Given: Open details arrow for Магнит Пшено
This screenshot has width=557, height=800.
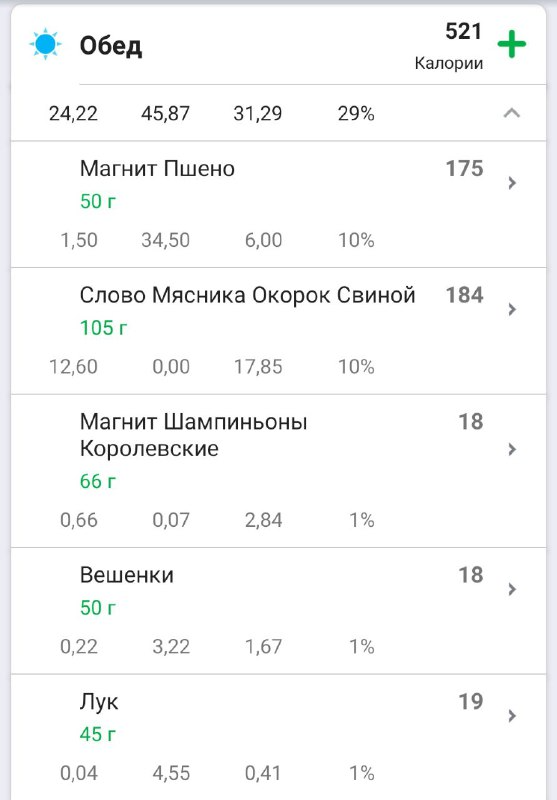Looking at the screenshot, I should pyautogui.click(x=512, y=183).
